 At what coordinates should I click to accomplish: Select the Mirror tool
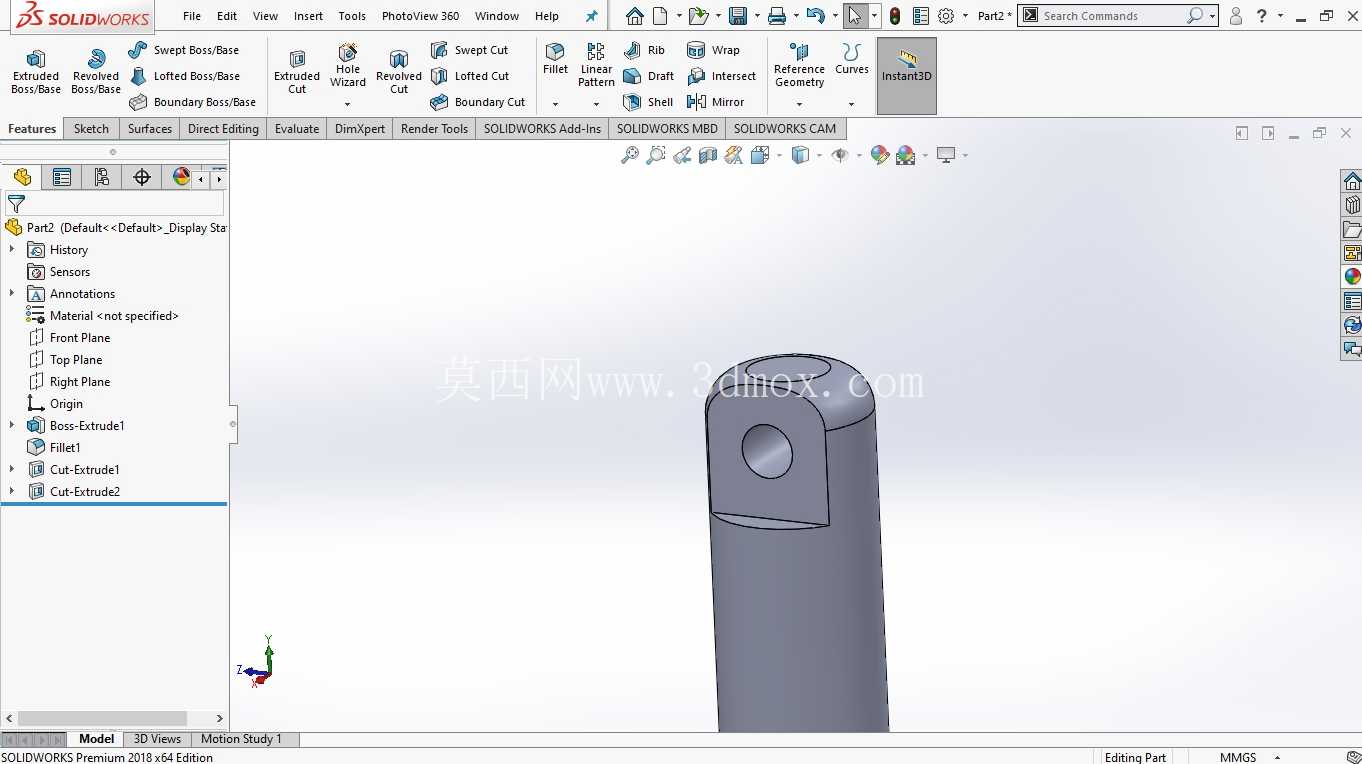point(715,102)
